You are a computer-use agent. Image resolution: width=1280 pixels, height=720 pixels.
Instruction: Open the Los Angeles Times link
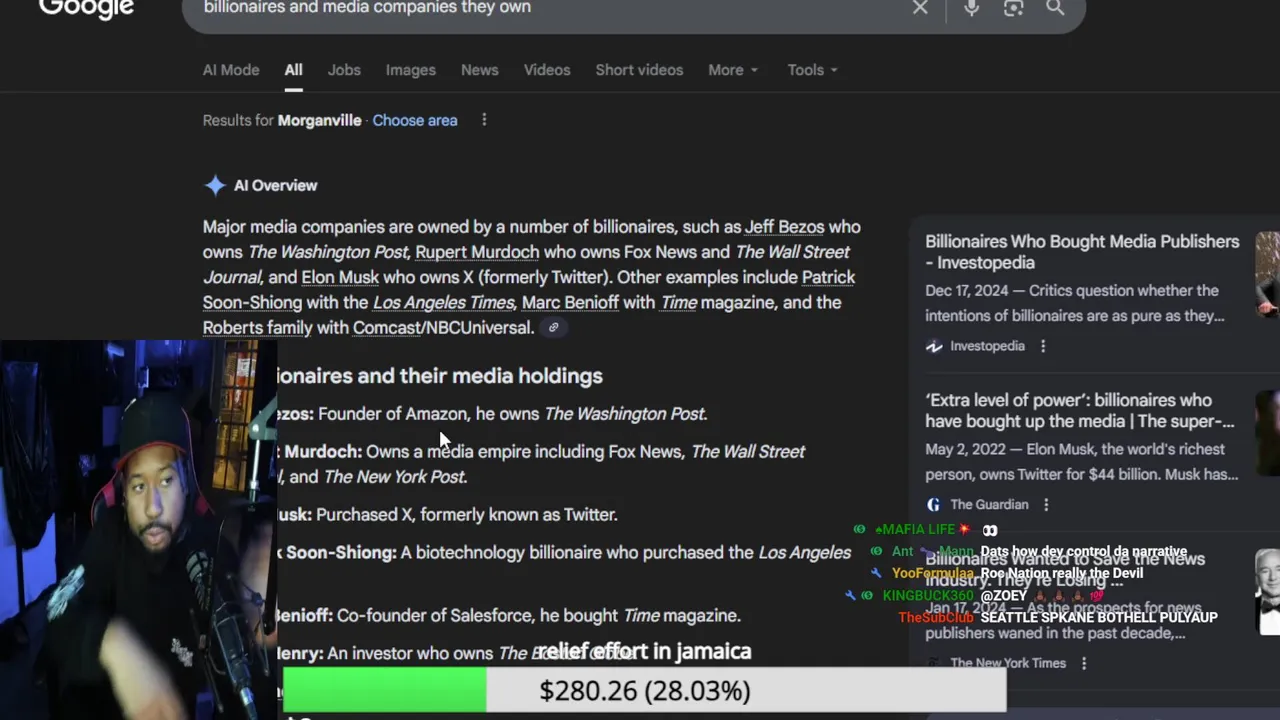tap(444, 302)
